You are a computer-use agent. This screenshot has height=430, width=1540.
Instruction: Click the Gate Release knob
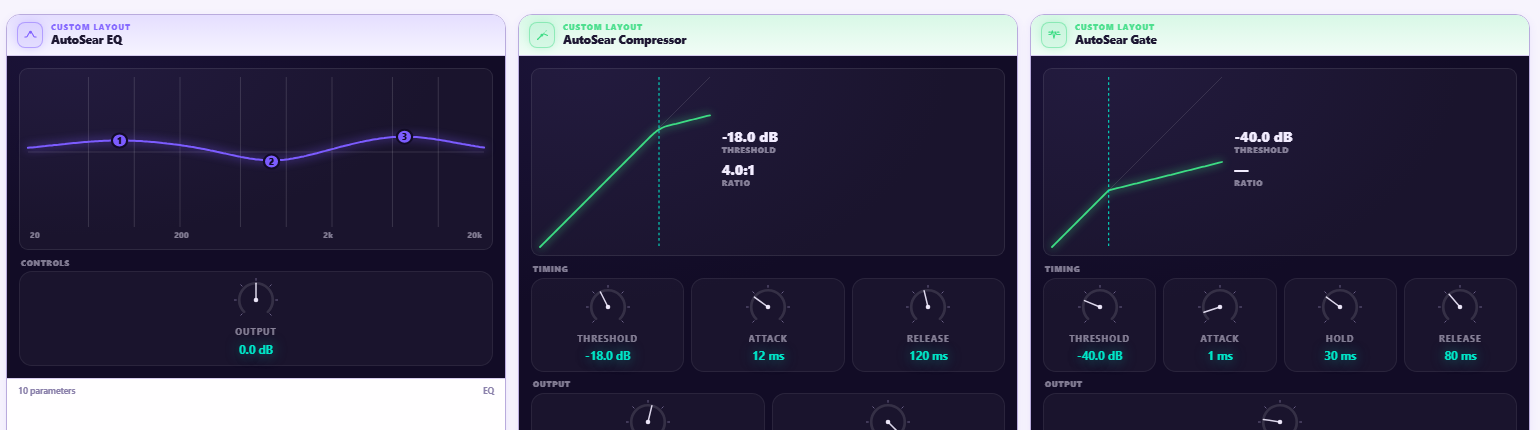[x=1460, y=306]
